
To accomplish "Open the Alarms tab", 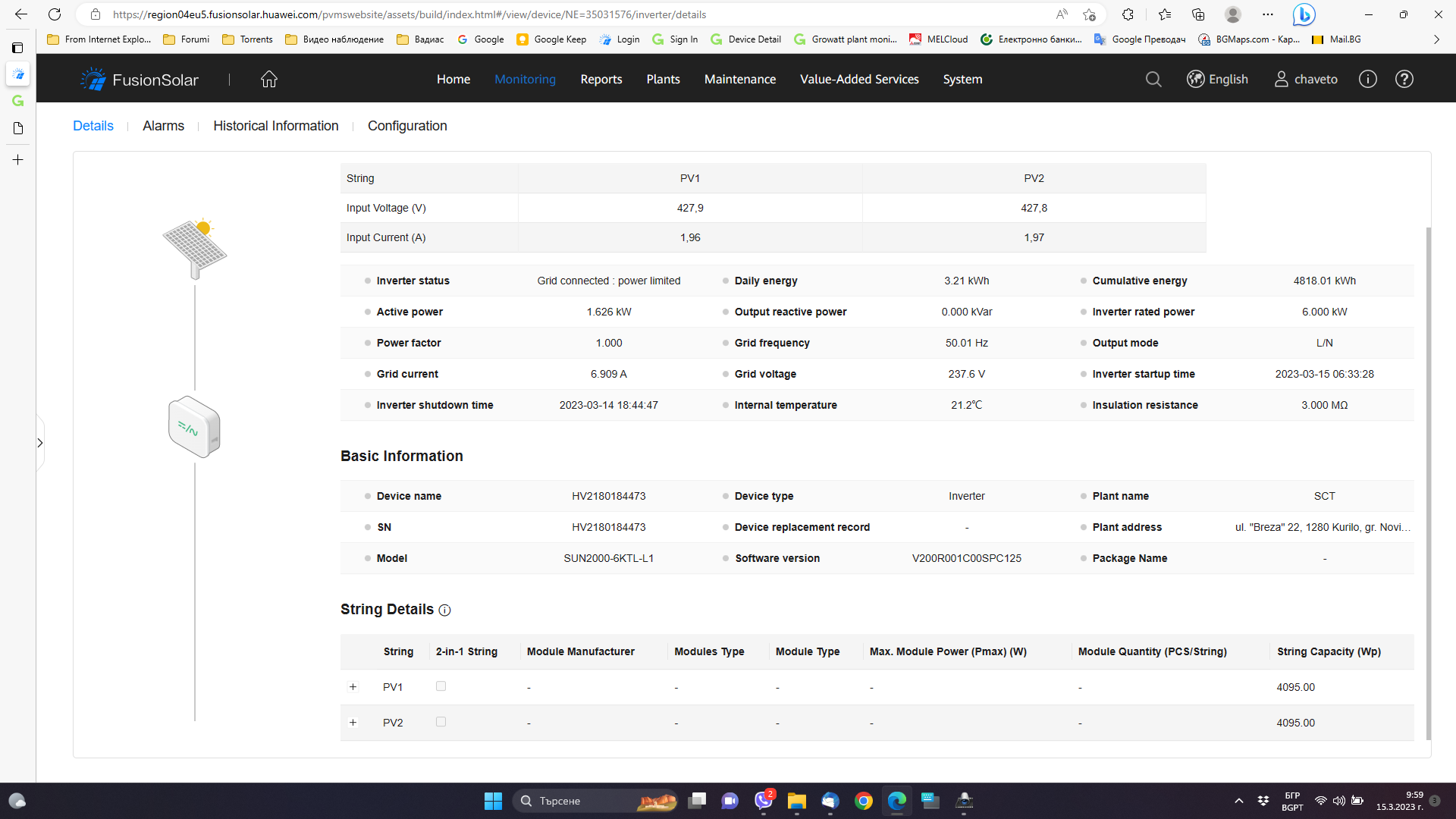I will (163, 126).
